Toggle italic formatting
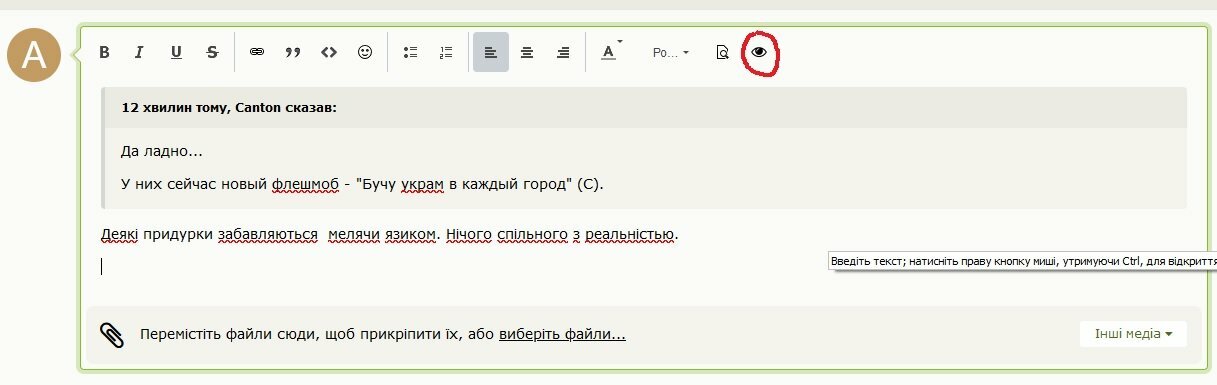1217x385 pixels. click(x=140, y=53)
